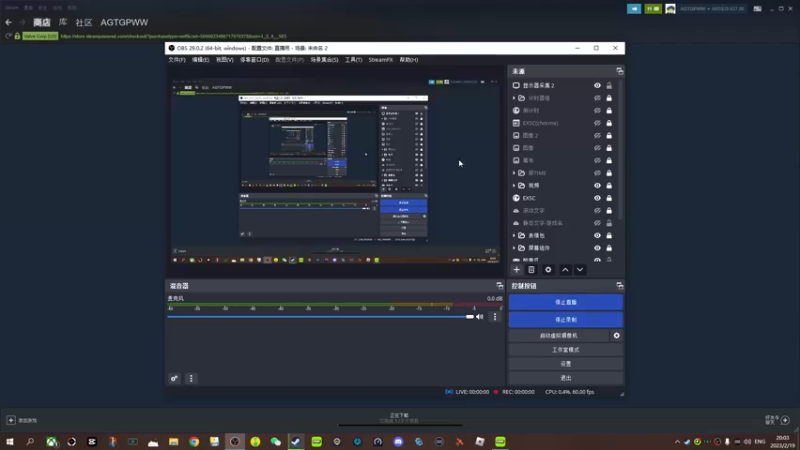Open OBS 帮助(H) menu

click(409, 60)
